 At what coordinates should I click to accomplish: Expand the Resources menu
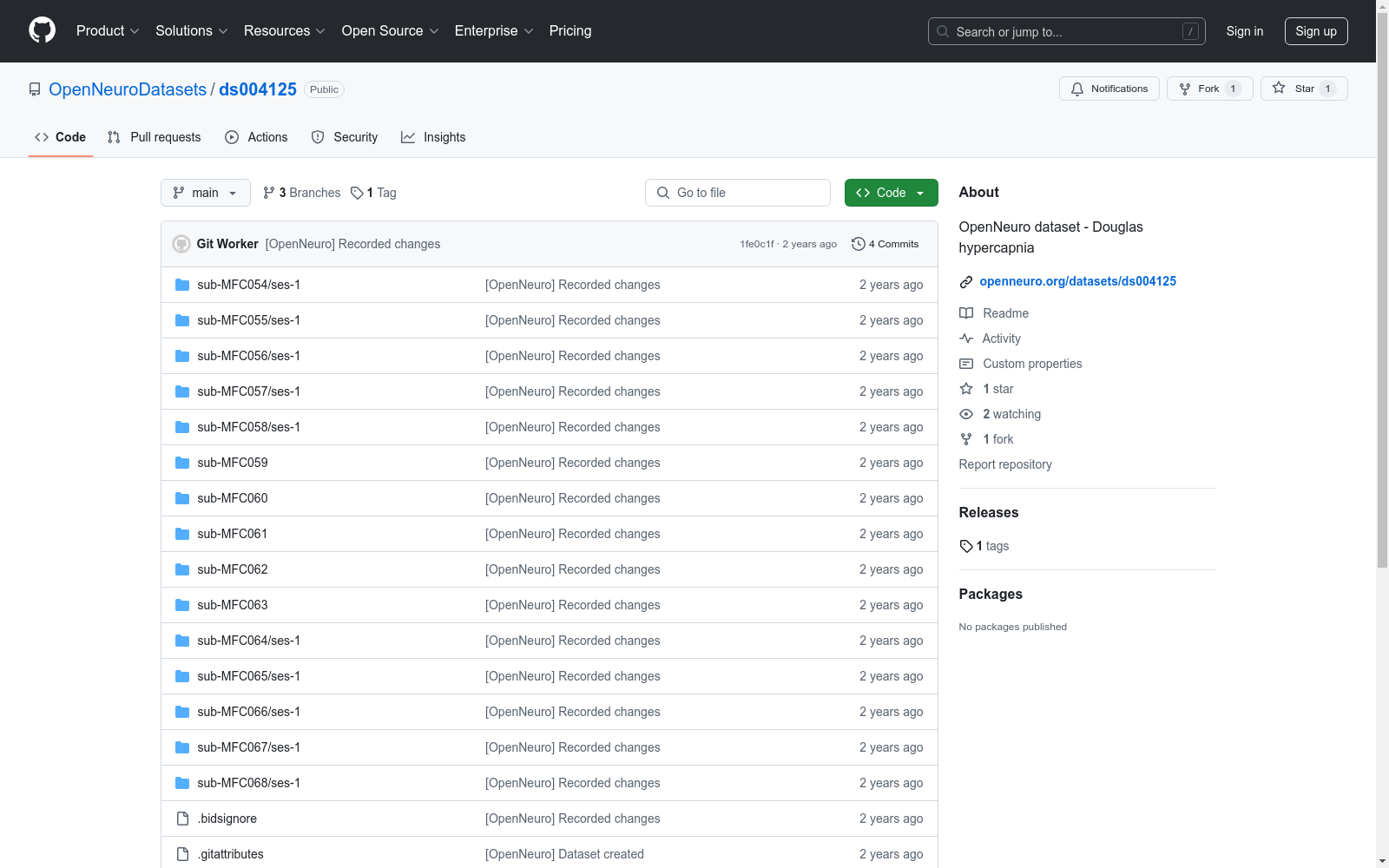[285, 30]
